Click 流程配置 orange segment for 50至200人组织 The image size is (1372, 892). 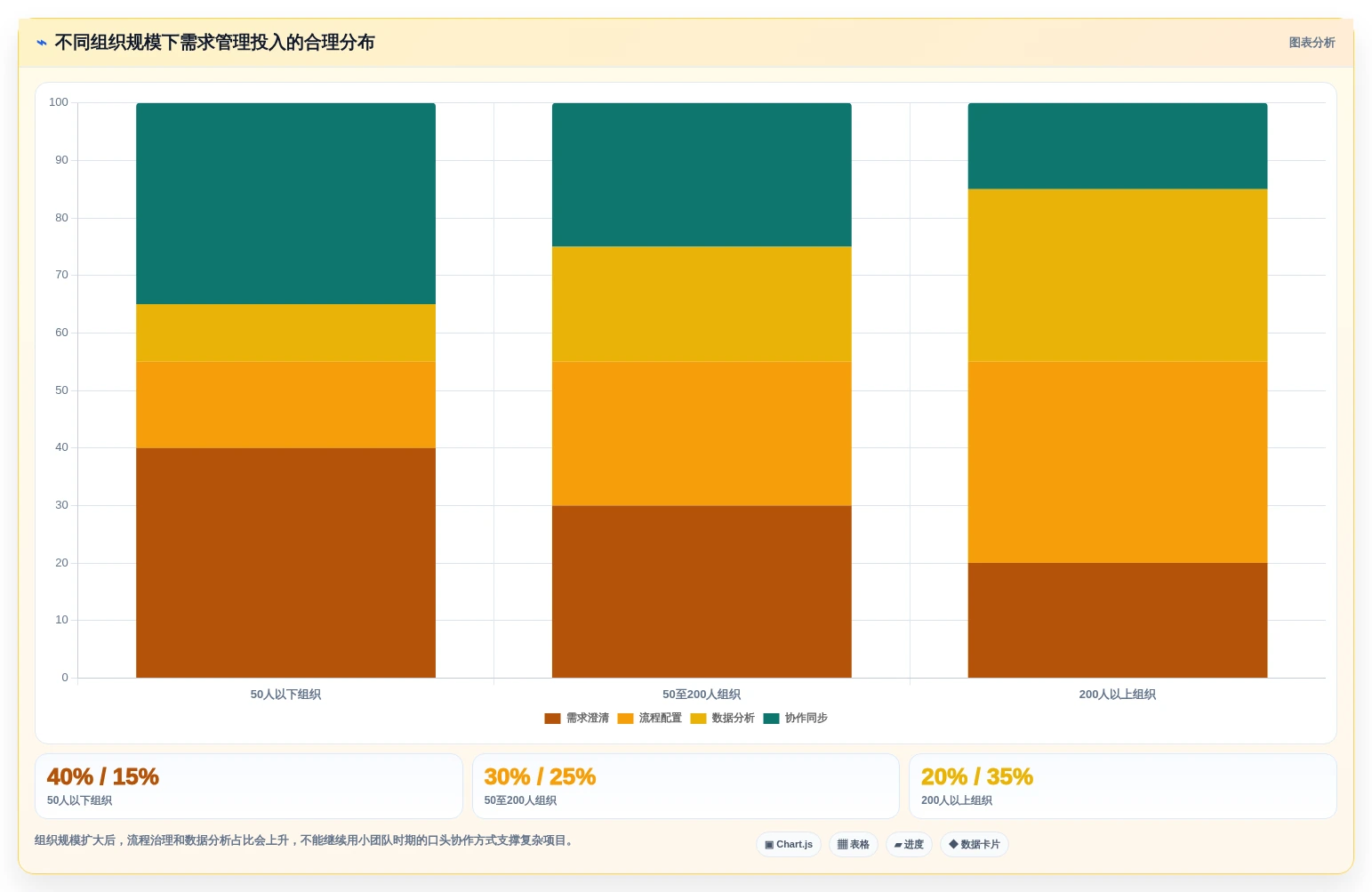click(x=702, y=434)
